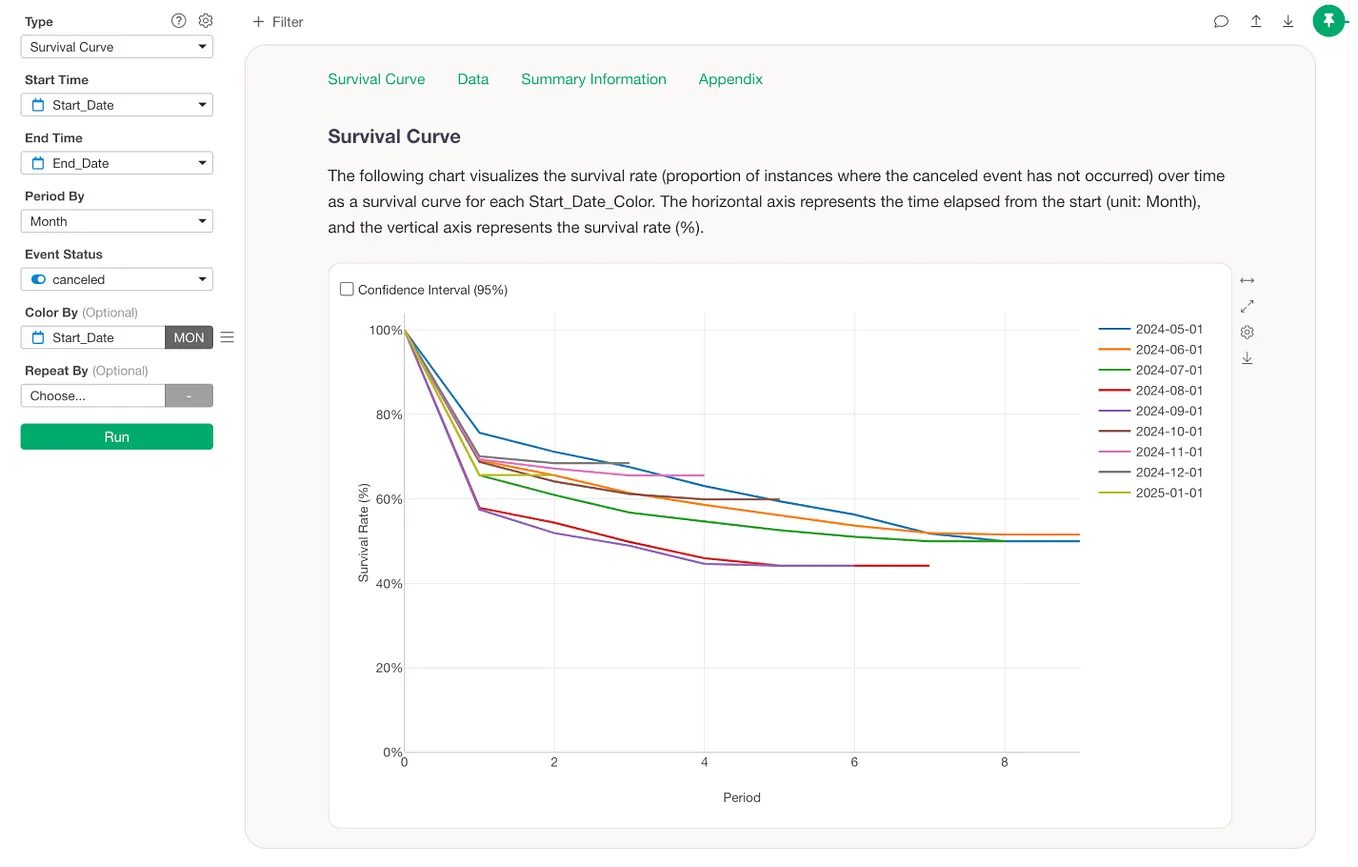The image size is (1358, 867).
Task: Switch to the Summary Information tab
Action: [593, 79]
